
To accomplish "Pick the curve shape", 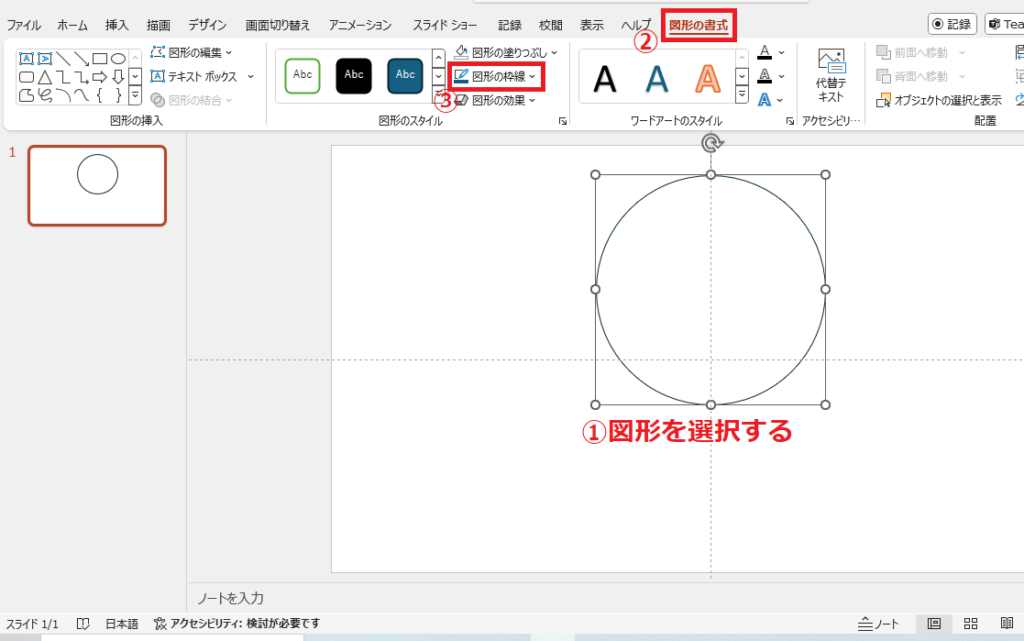I will [x=81, y=95].
